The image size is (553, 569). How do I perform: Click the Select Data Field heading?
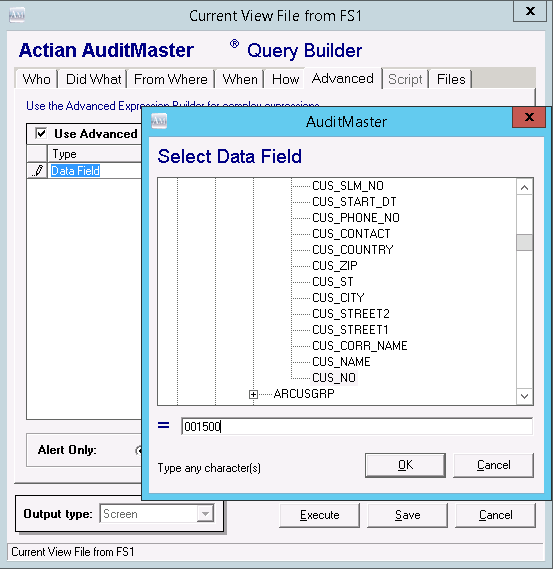230,156
